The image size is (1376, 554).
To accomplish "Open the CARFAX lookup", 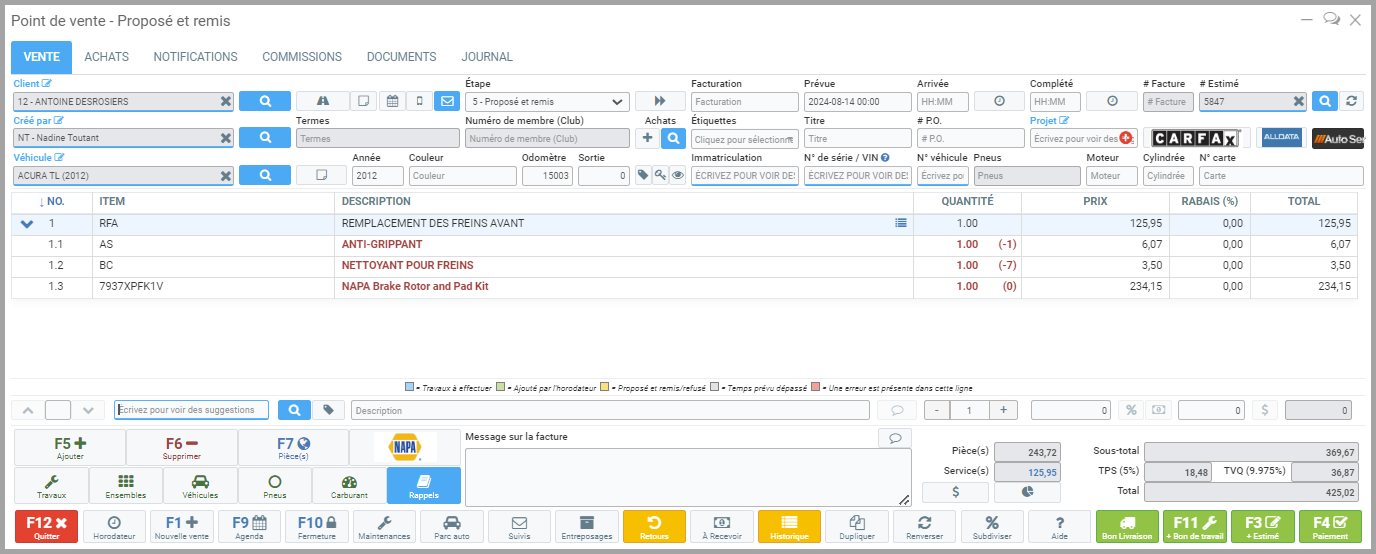I will [x=1196, y=138].
